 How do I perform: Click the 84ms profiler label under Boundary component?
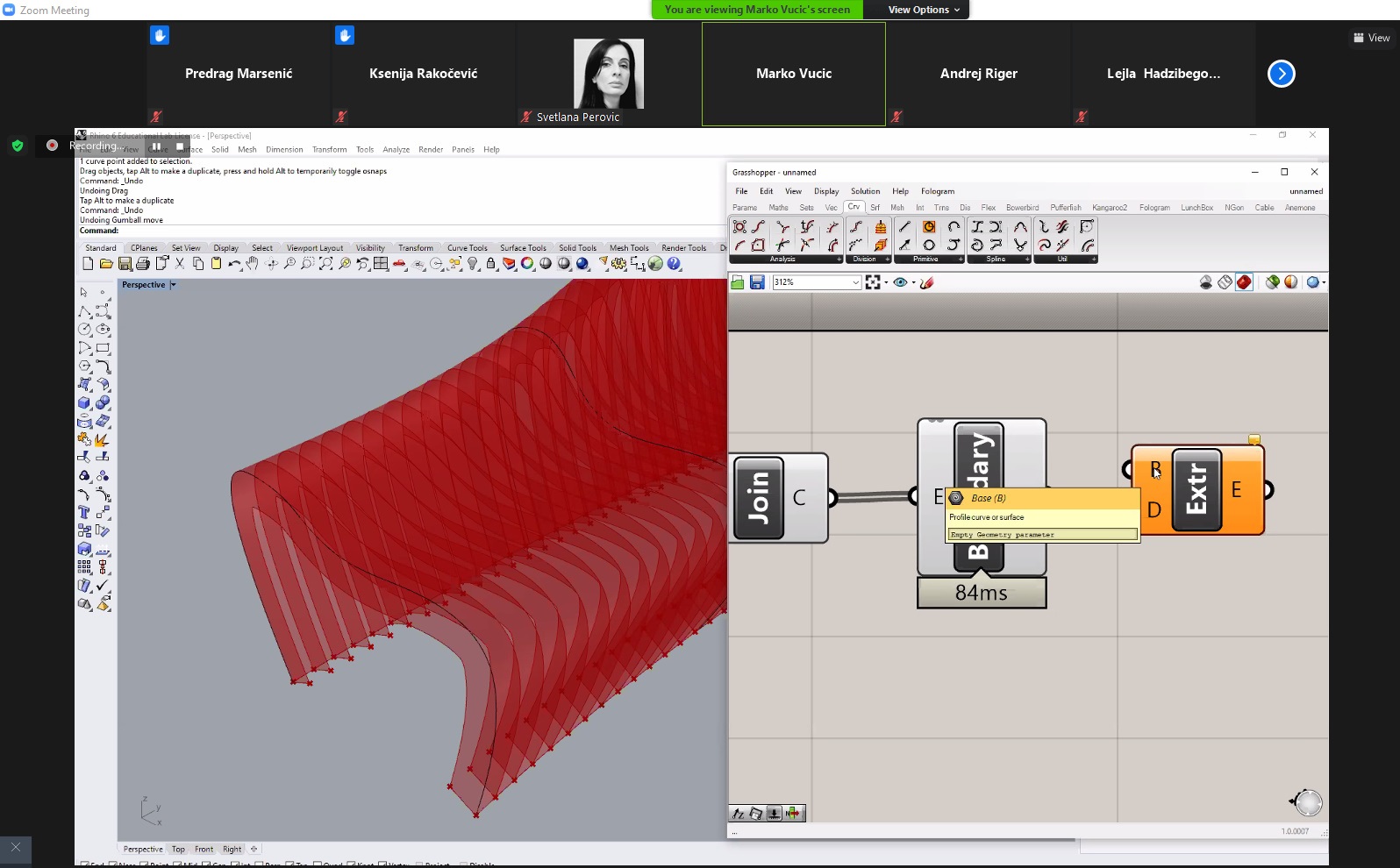982,593
